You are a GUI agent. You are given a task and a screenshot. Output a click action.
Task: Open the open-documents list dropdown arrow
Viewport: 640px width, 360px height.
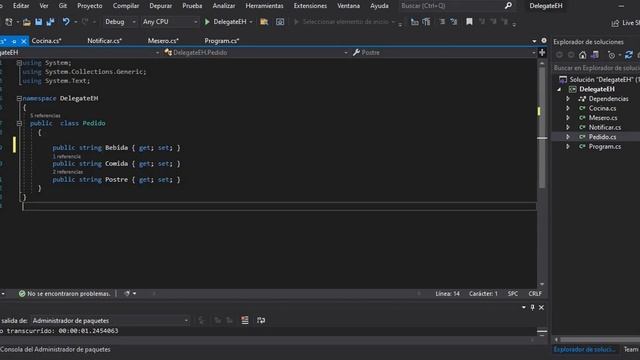534,41
